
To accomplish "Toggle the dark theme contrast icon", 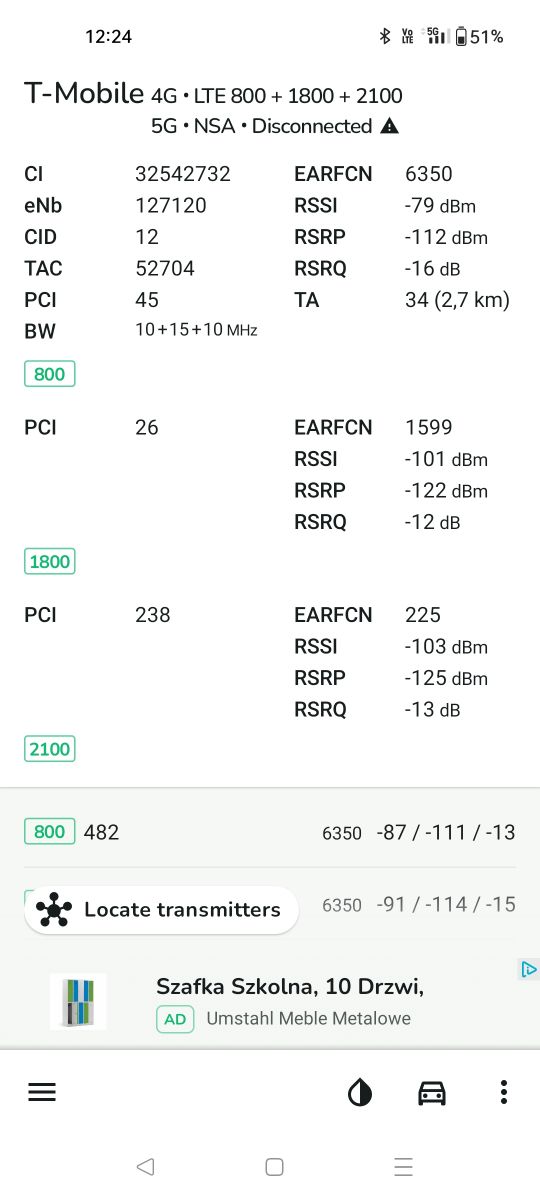I will pyautogui.click(x=360, y=1092).
